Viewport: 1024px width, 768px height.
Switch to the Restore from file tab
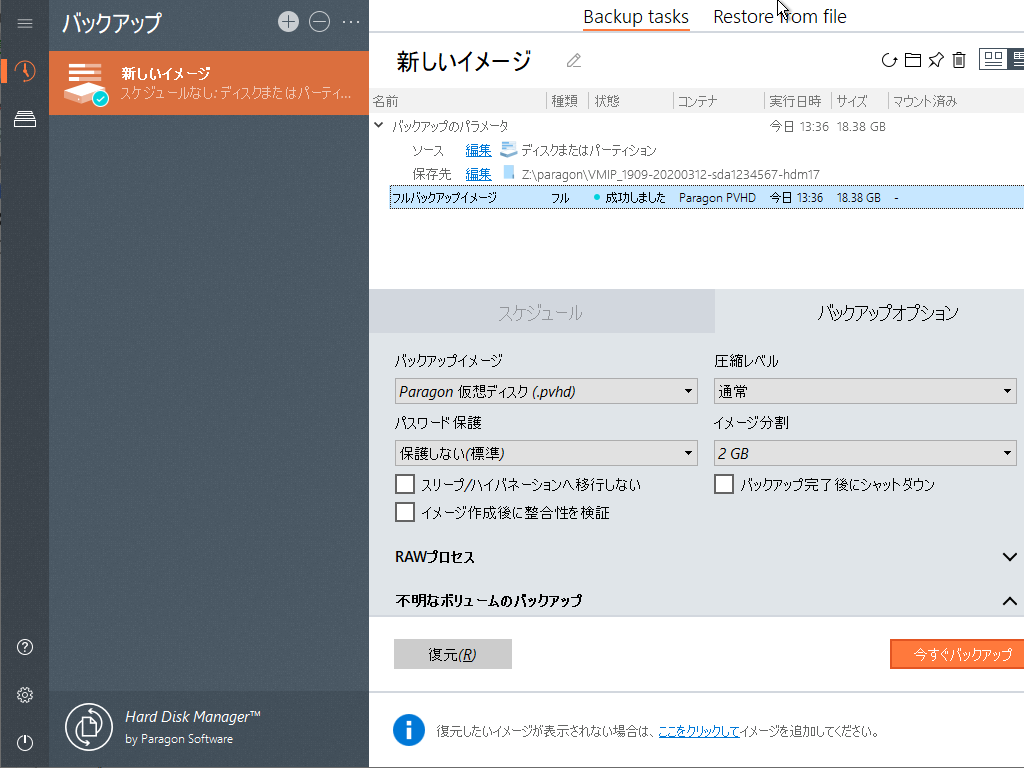(779, 16)
